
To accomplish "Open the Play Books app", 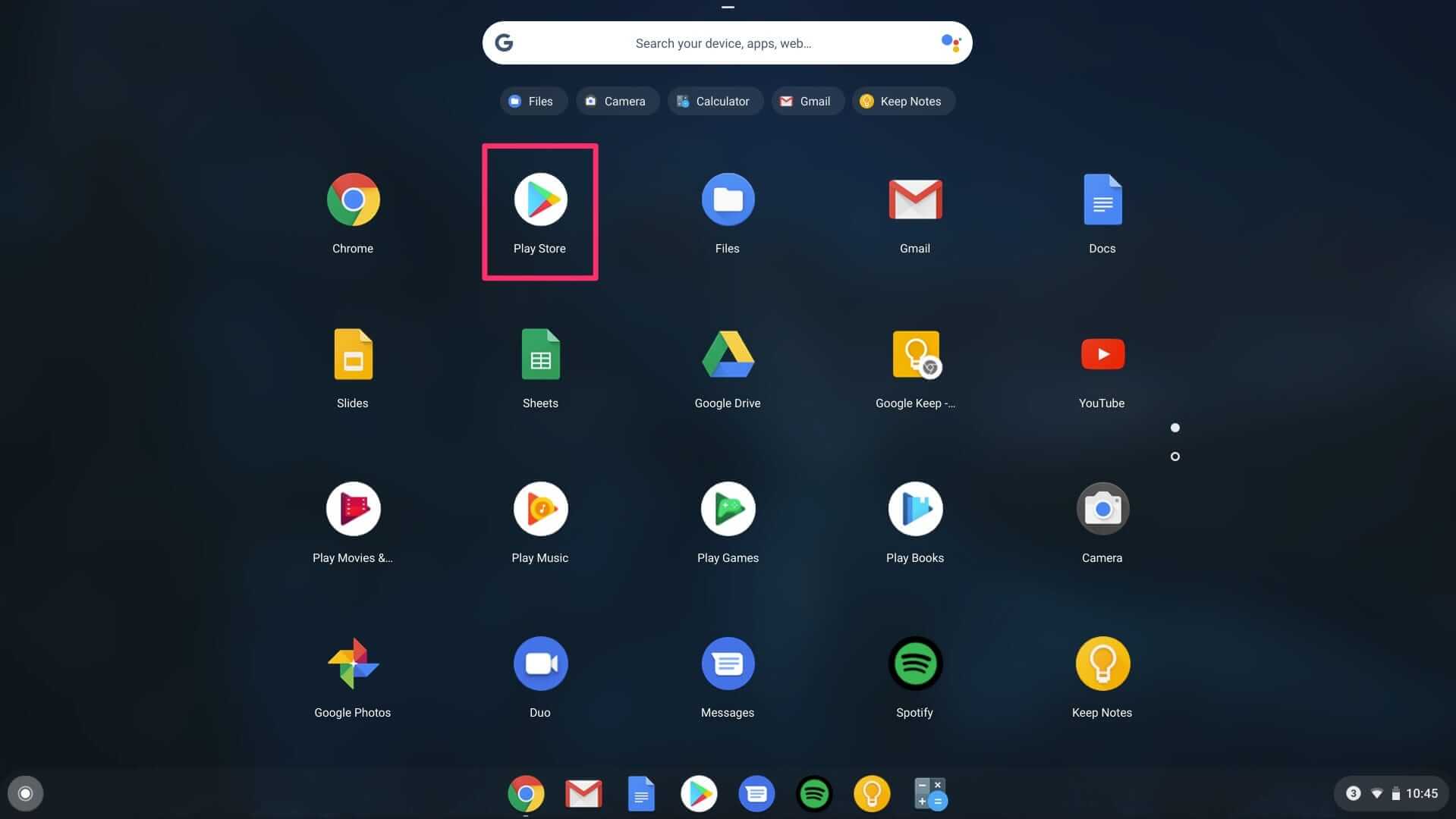I will tap(914, 509).
